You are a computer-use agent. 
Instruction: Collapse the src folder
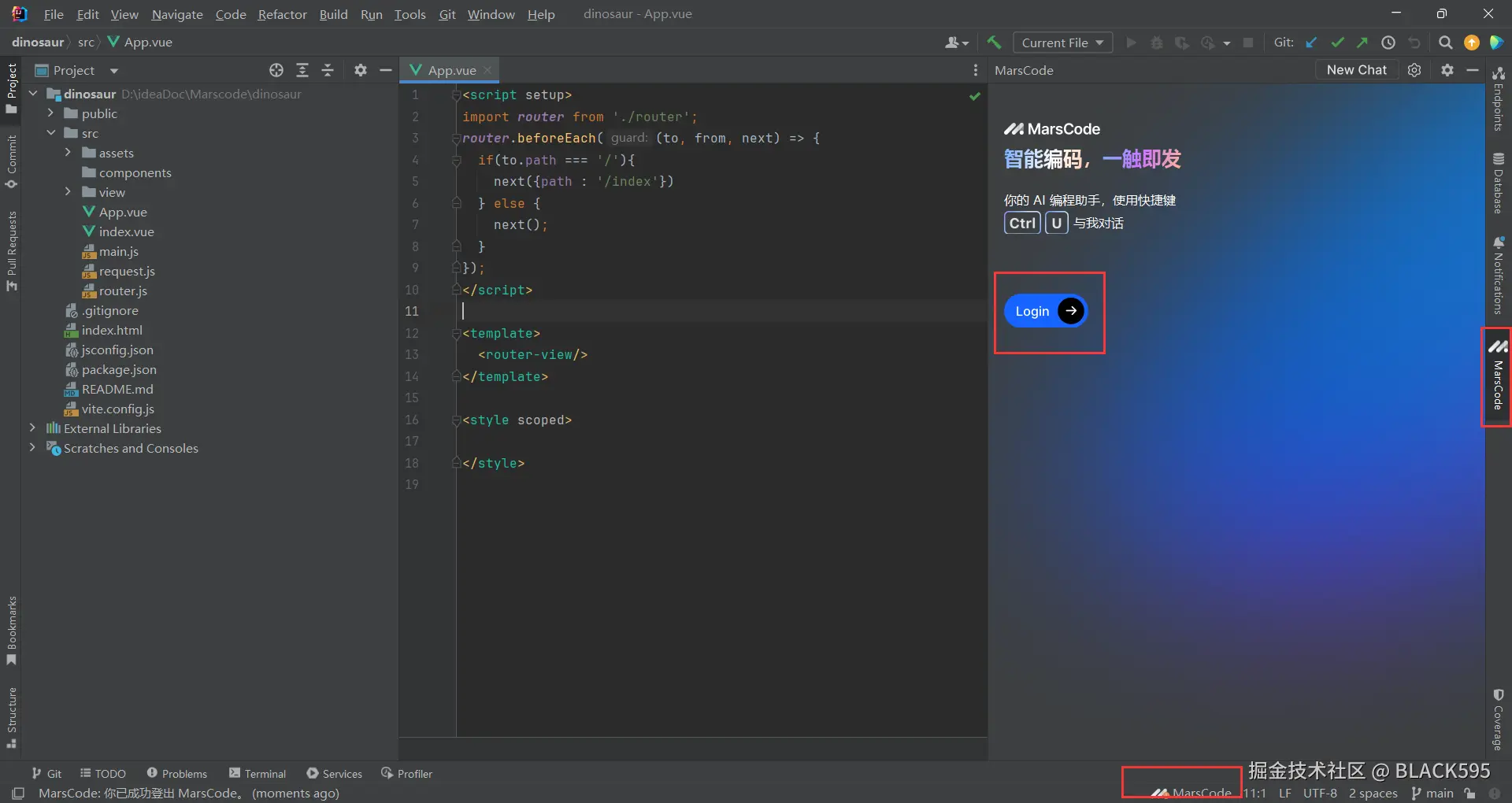(50, 133)
